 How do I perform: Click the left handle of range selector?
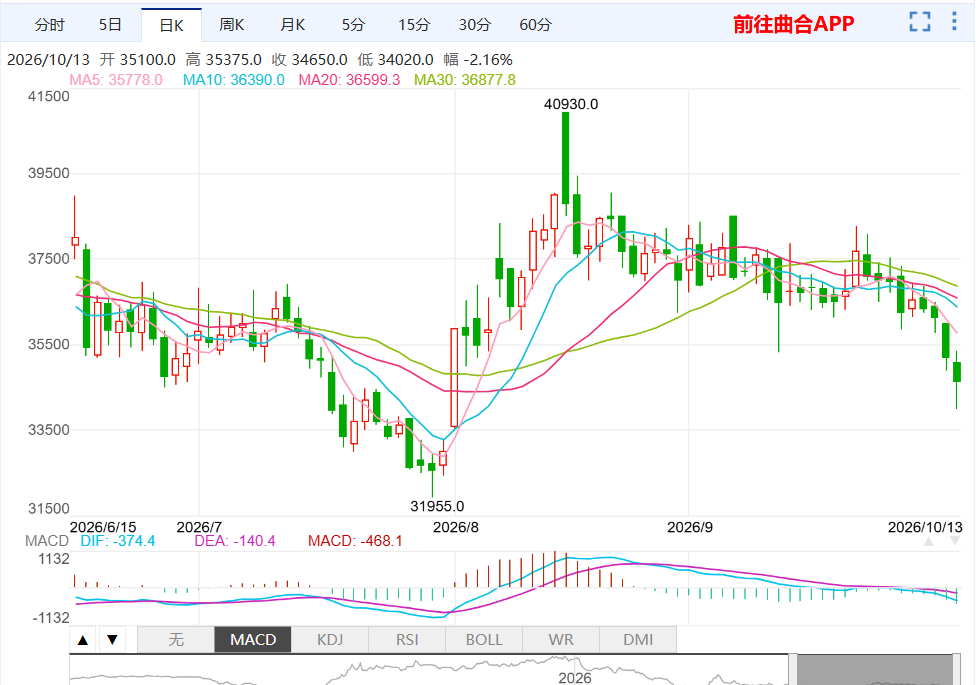pos(792,669)
